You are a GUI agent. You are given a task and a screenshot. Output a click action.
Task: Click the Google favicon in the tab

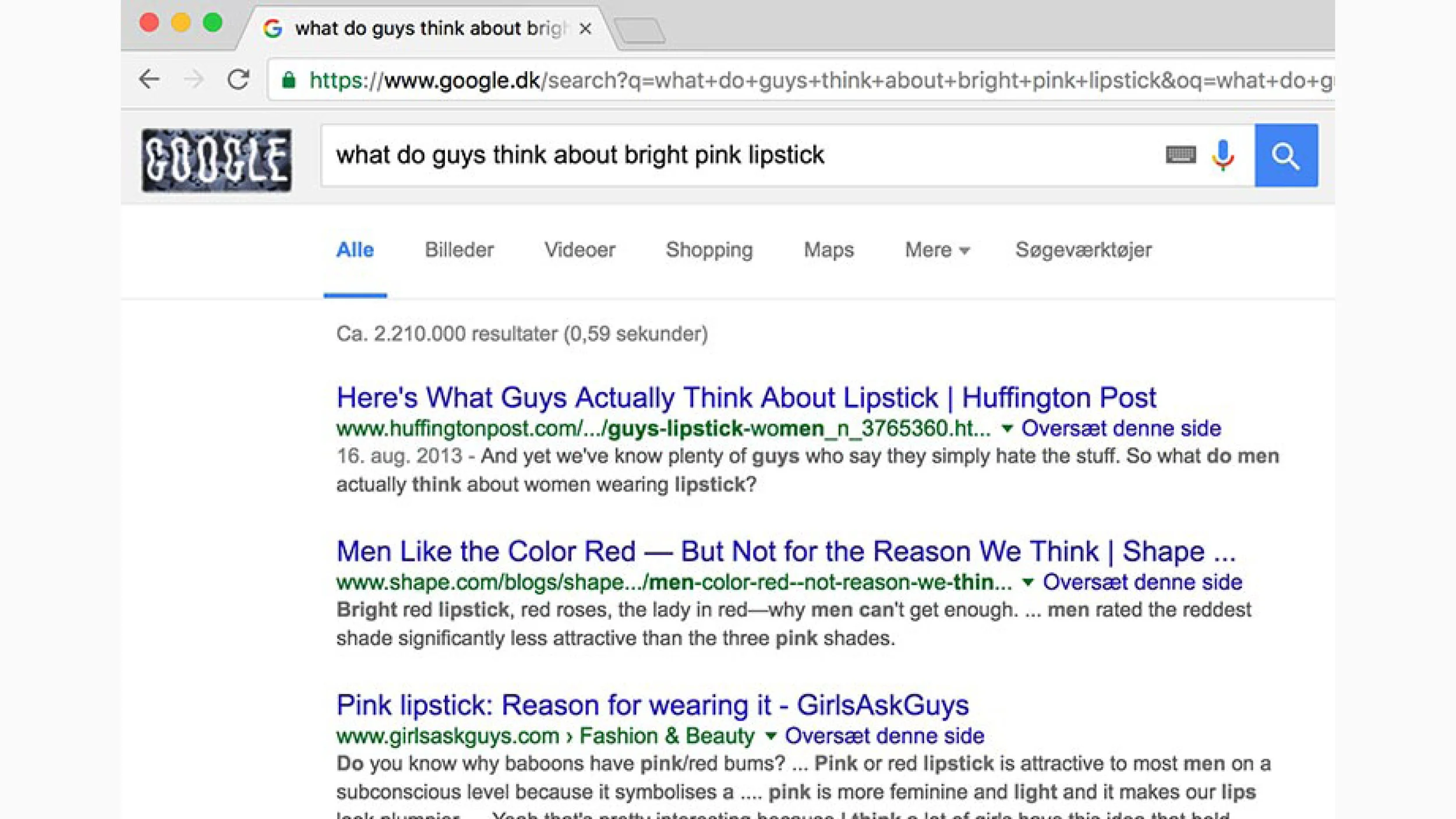(273, 28)
